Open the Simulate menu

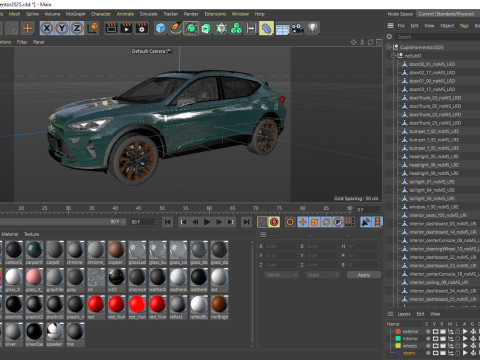(x=148, y=14)
